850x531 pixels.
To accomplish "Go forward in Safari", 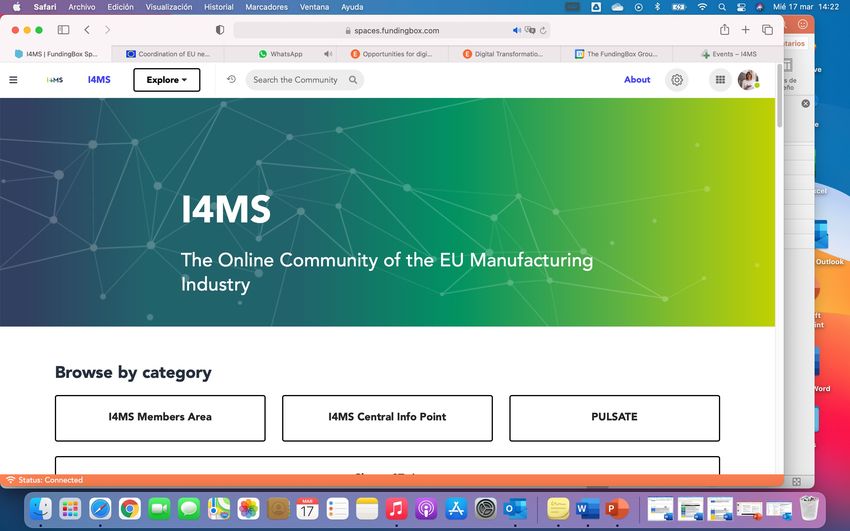I will click(x=107, y=30).
